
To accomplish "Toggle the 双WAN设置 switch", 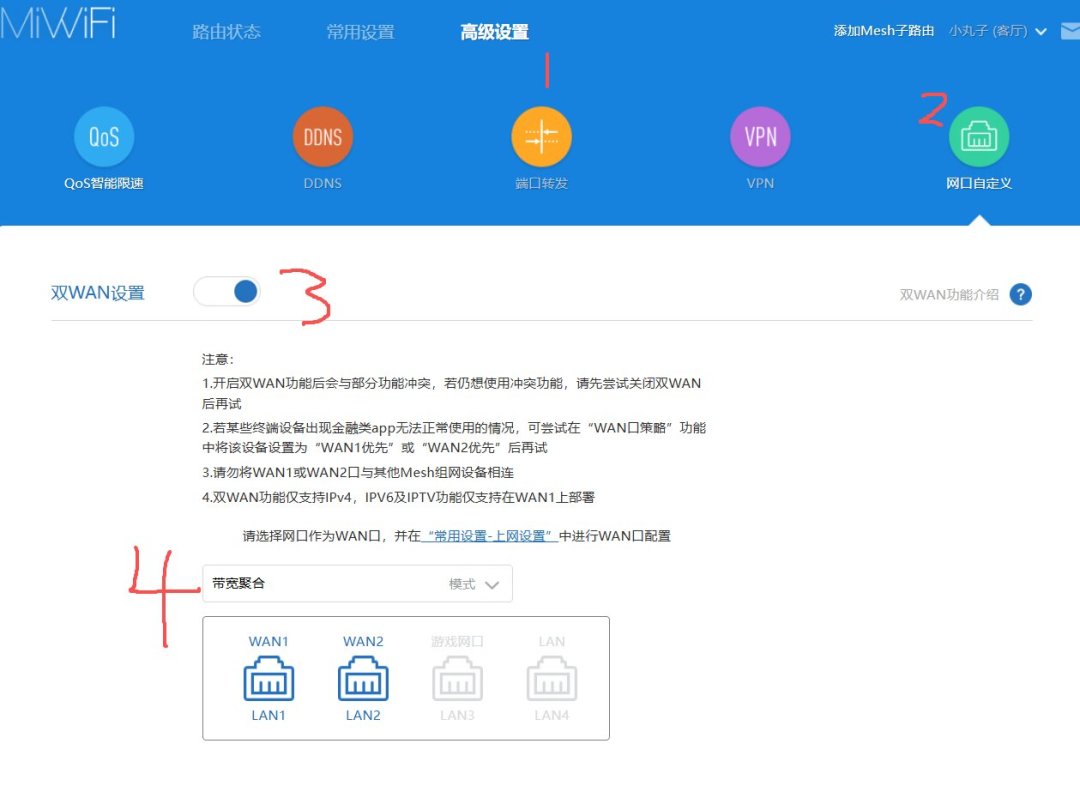I will coord(227,291).
